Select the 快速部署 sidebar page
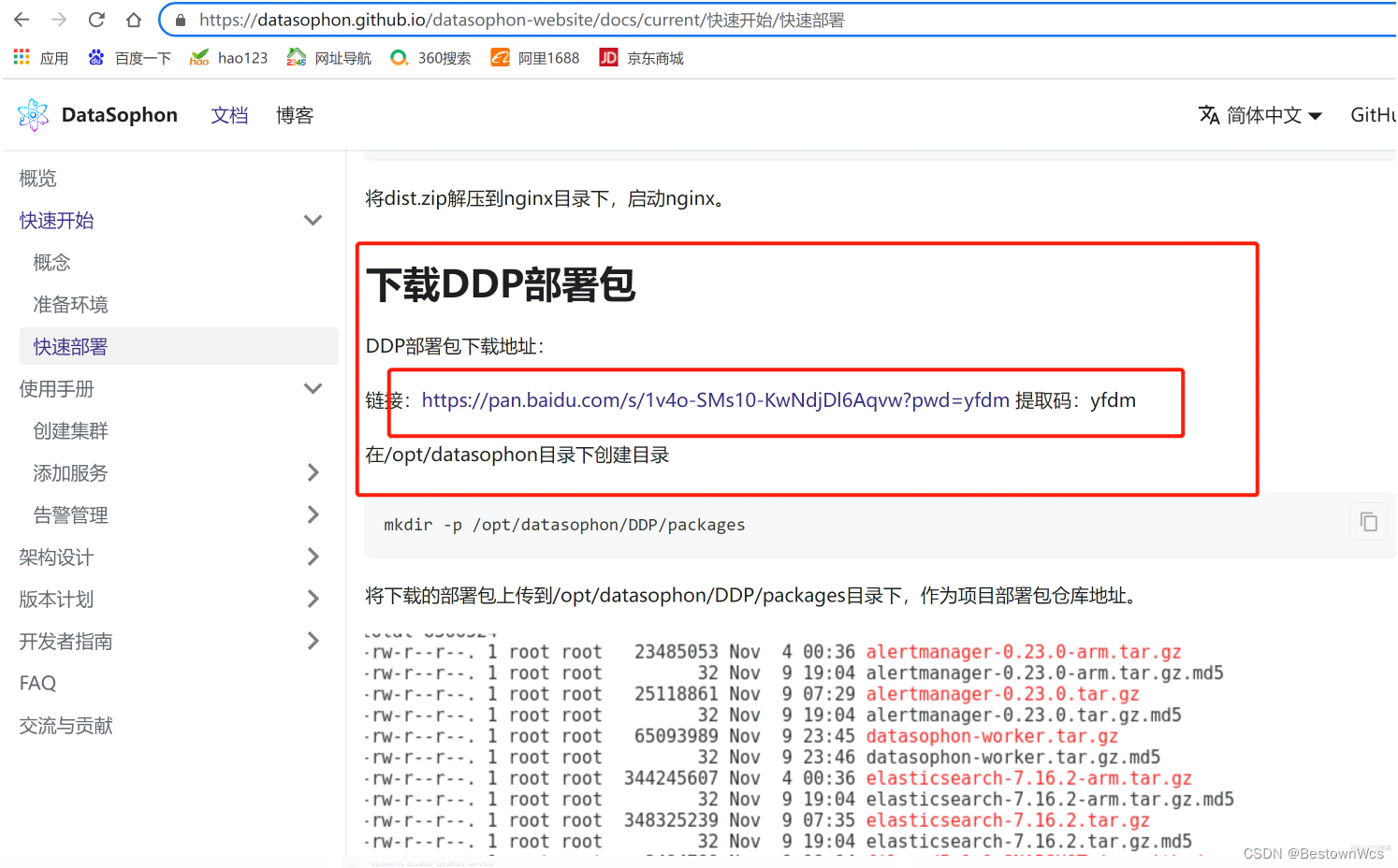The width and height of the screenshot is (1398, 868). (x=179, y=346)
